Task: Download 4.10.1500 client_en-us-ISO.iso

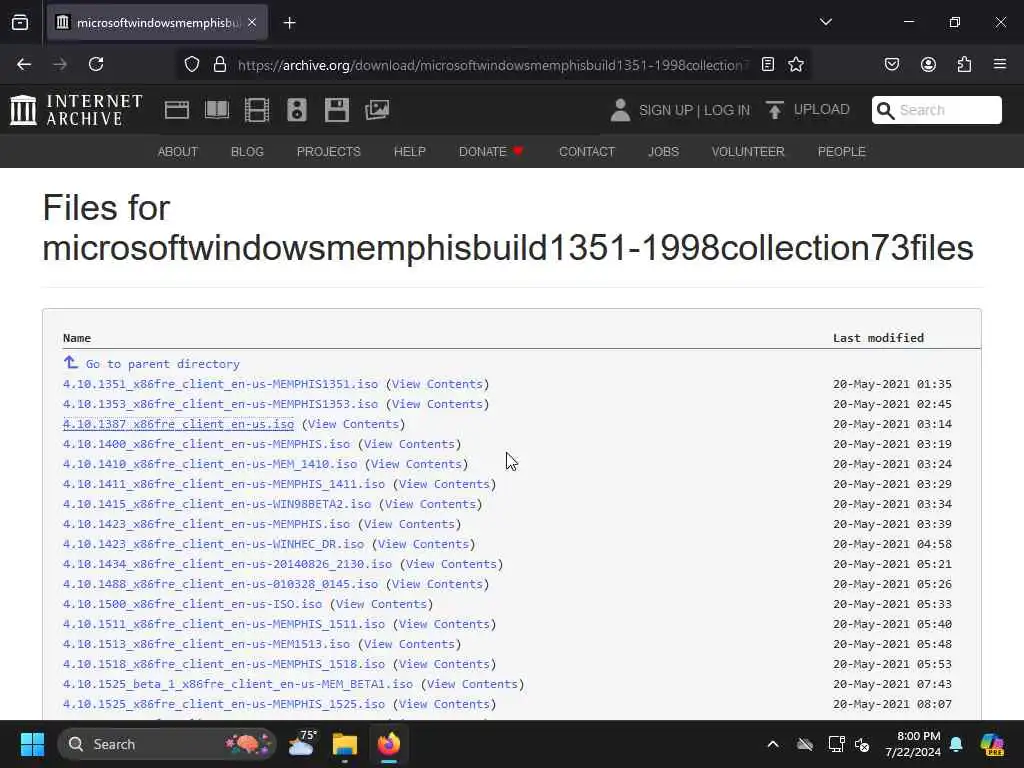Action: tap(193, 604)
